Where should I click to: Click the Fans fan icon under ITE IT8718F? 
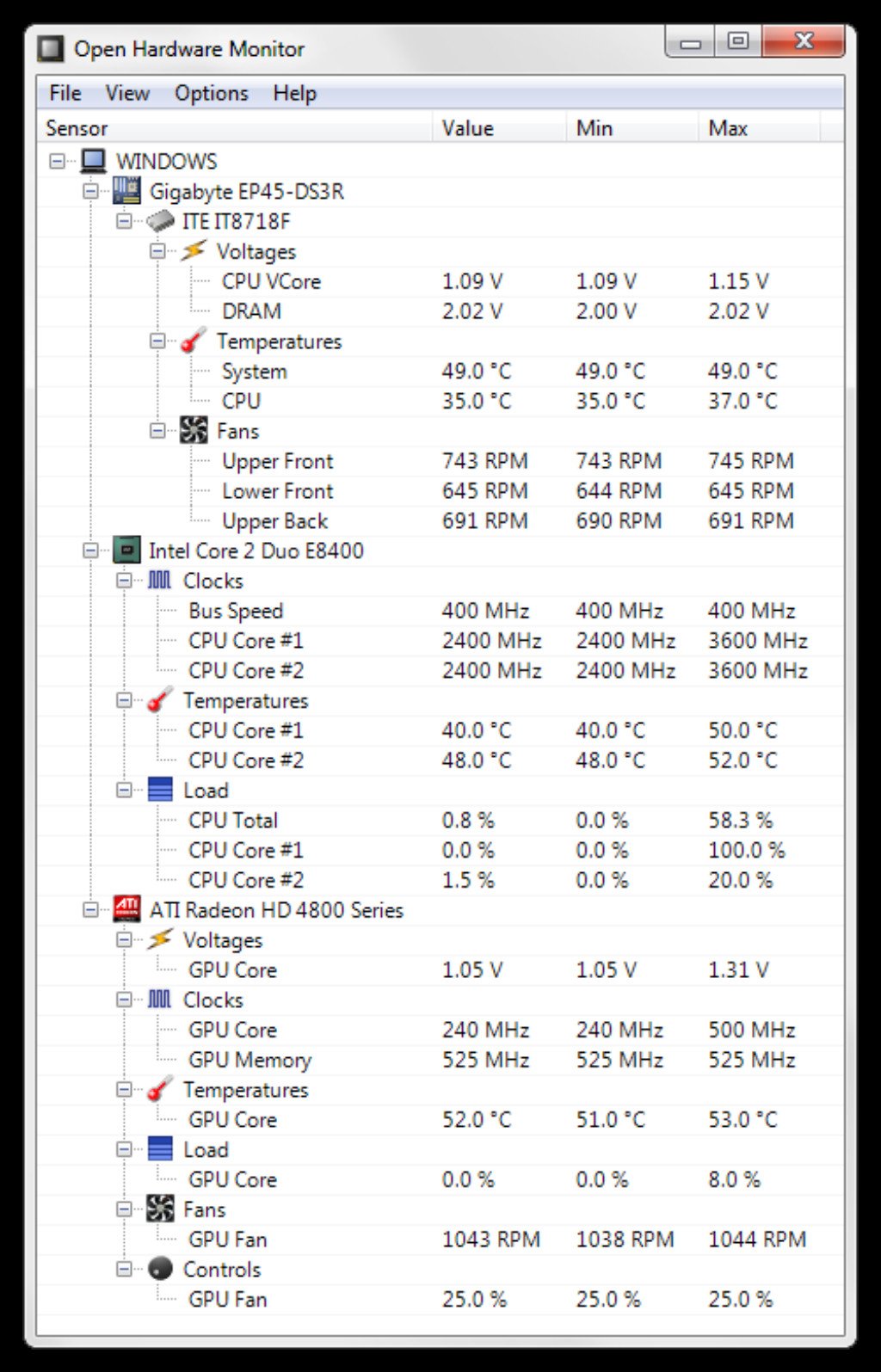click(x=194, y=431)
